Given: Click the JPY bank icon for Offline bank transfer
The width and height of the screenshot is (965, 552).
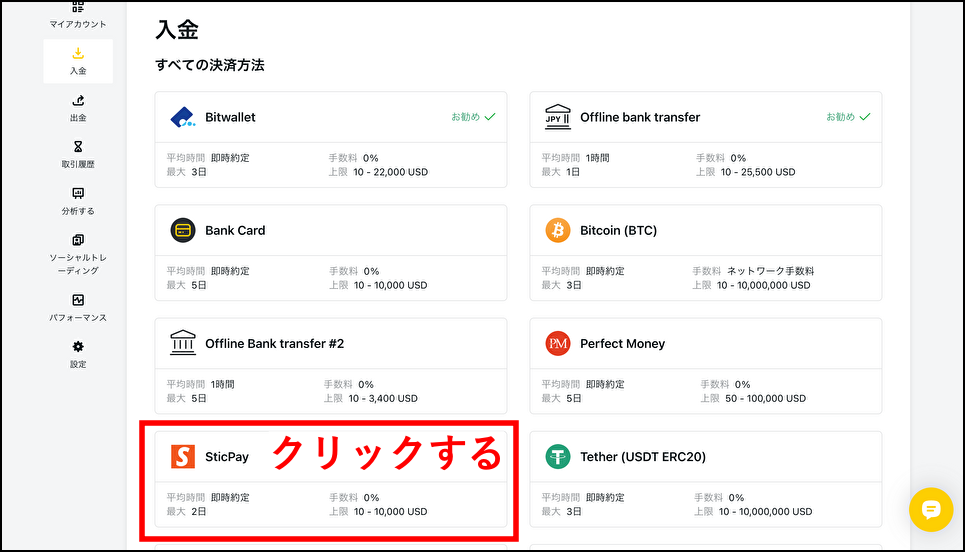Looking at the screenshot, I should tap(558, 117).
